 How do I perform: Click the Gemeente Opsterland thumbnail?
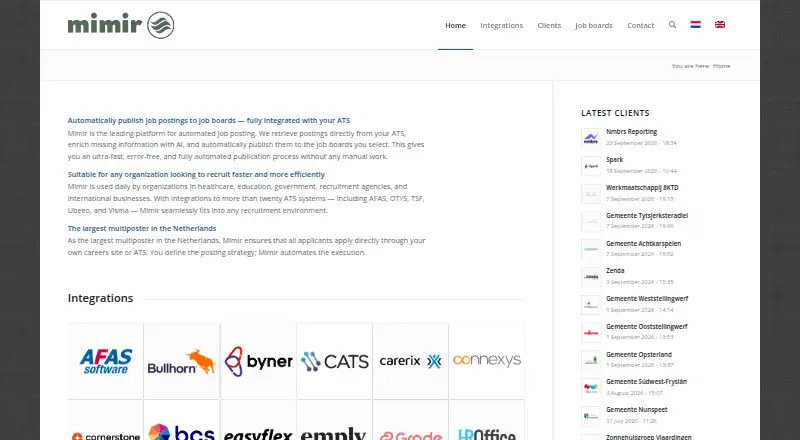[591, 361]
